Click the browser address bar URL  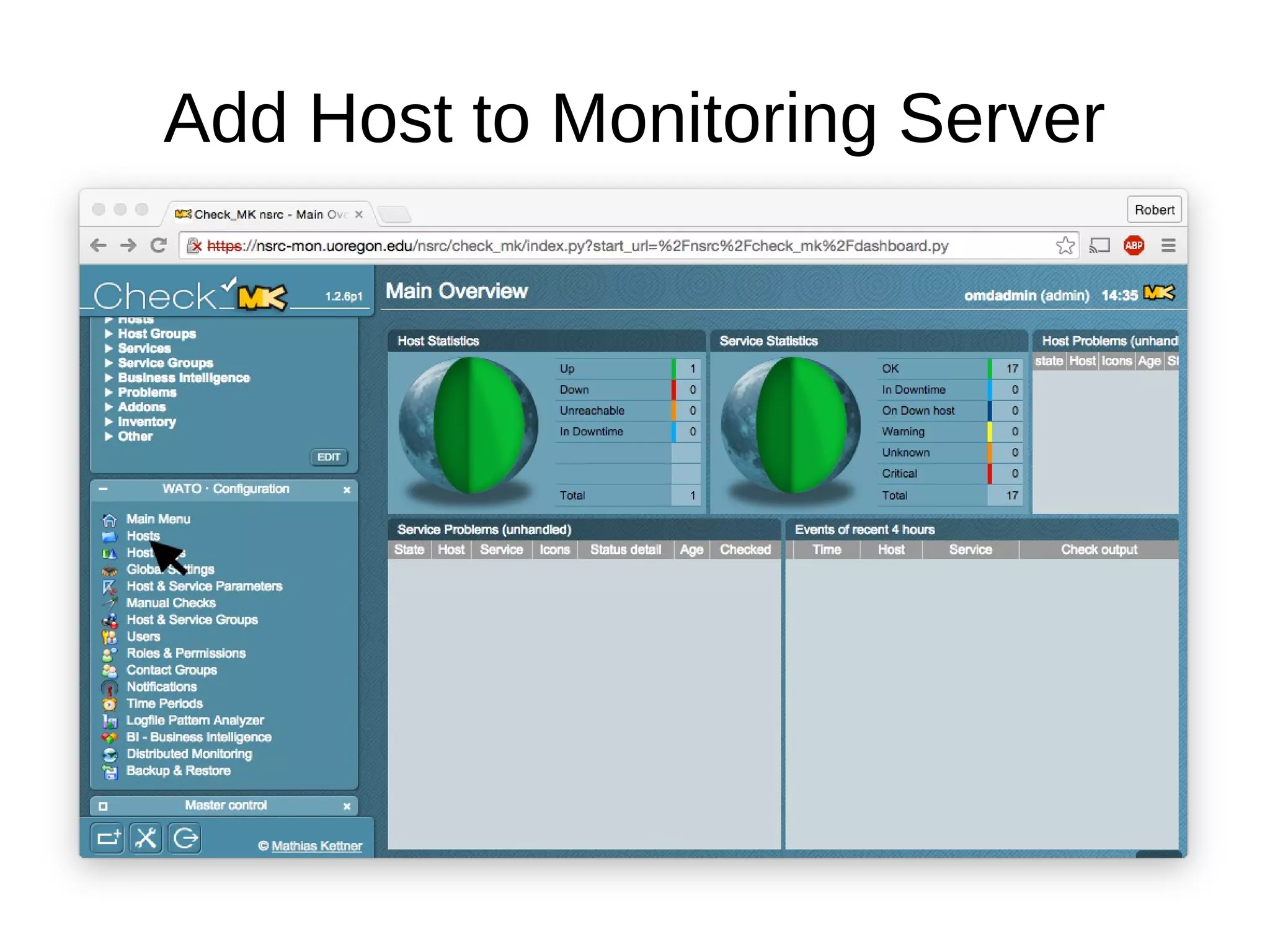(578, 246)
